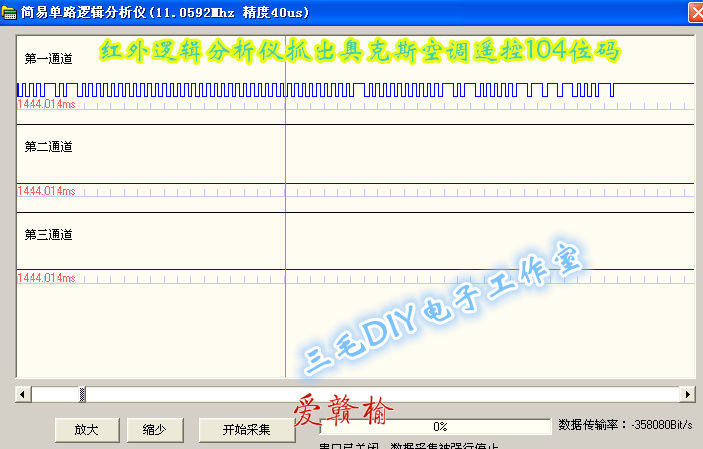The width and height of the screenshot is (703, 449).
Task: Click the application icon in the title bar
Action: tap(10, 13)
